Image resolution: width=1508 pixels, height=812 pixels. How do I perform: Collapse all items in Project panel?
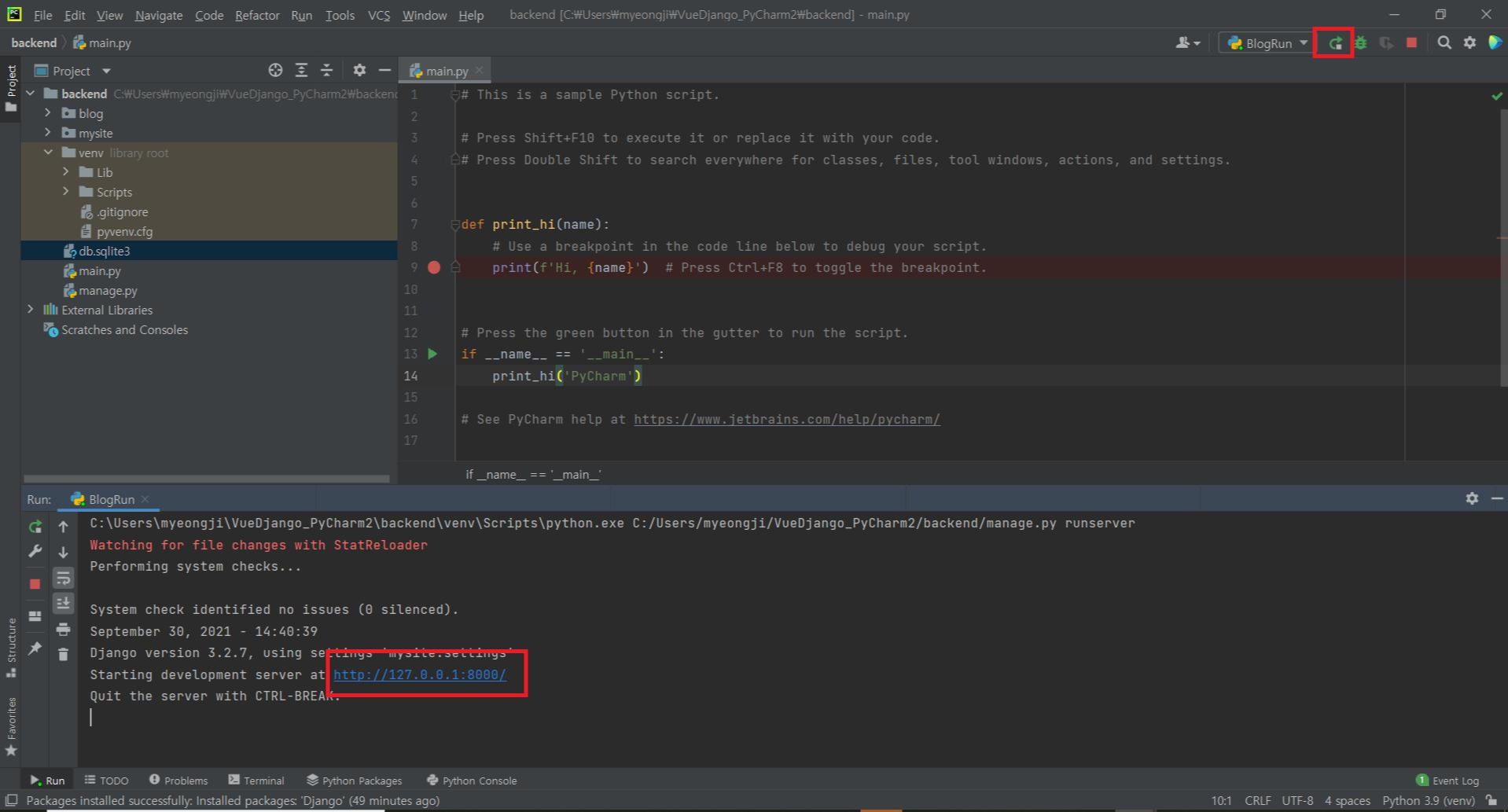click(327, 71)
